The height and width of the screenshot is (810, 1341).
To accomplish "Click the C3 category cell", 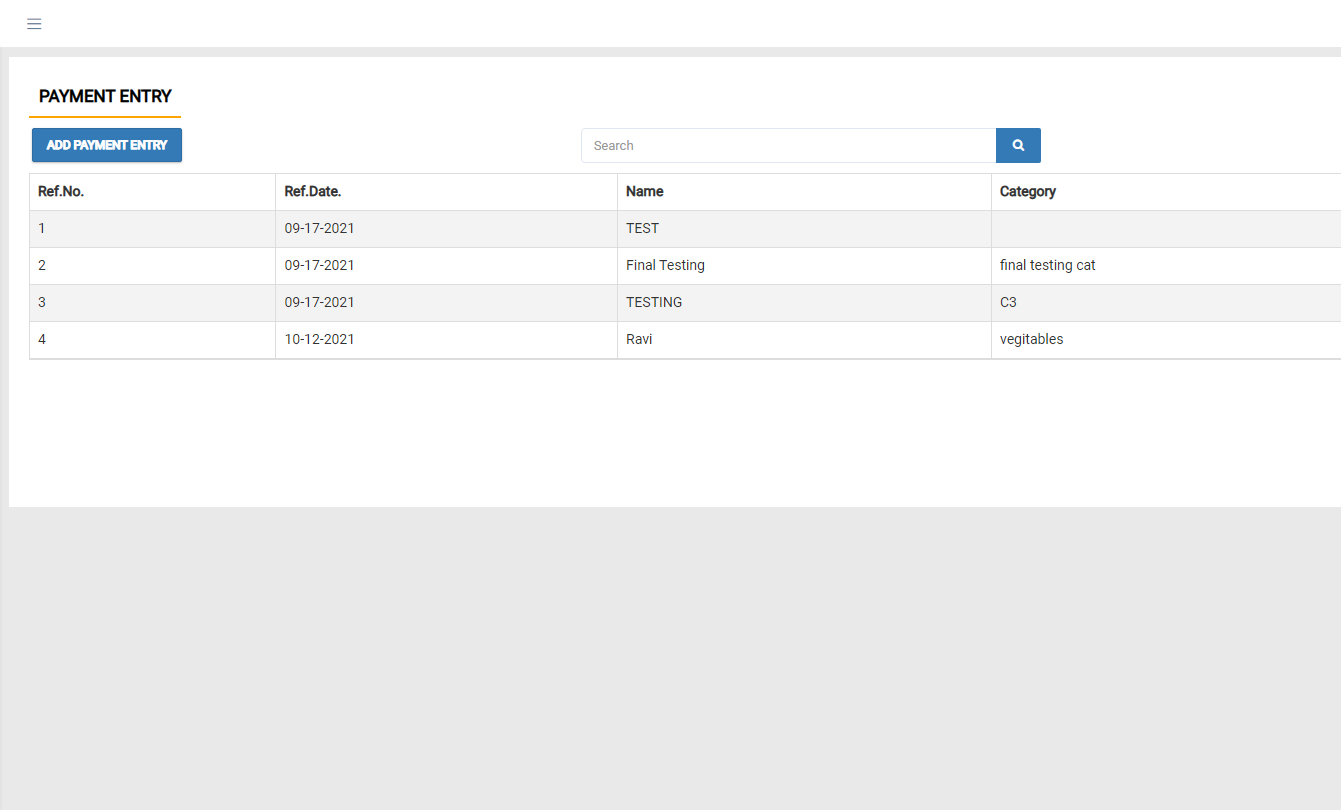I will (x=1008, y=302).
